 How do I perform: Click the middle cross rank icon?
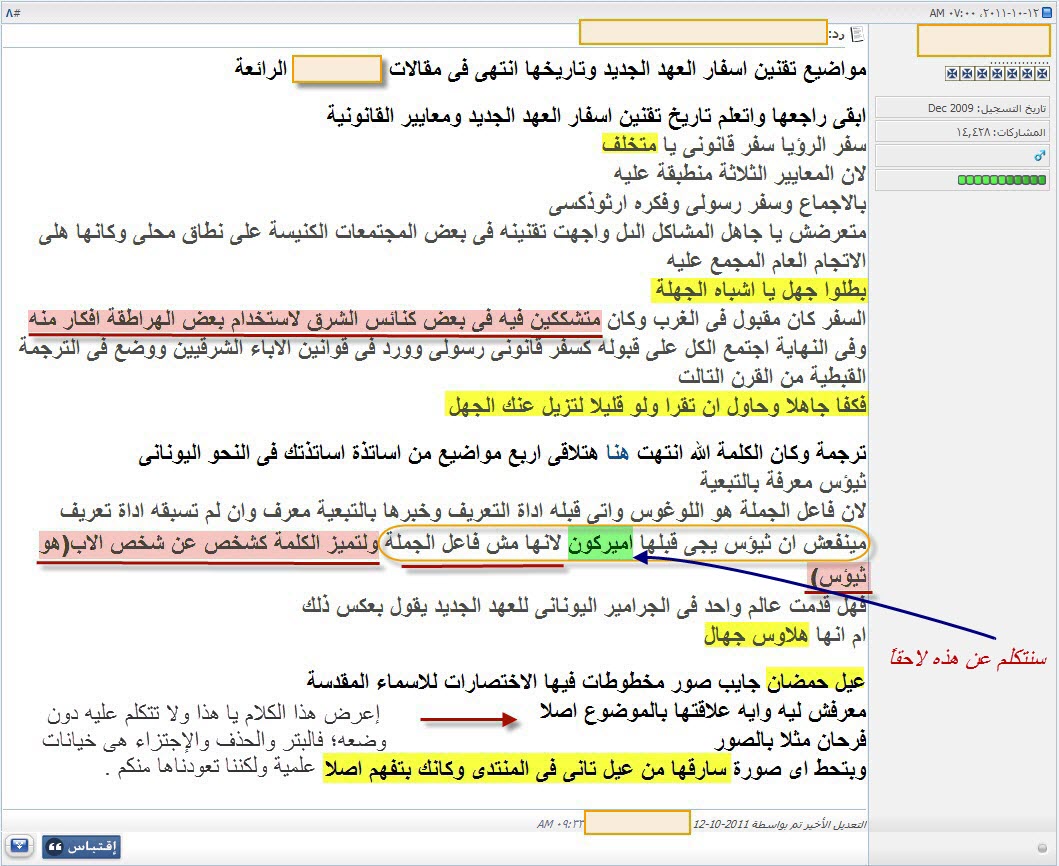click(995, 75)
